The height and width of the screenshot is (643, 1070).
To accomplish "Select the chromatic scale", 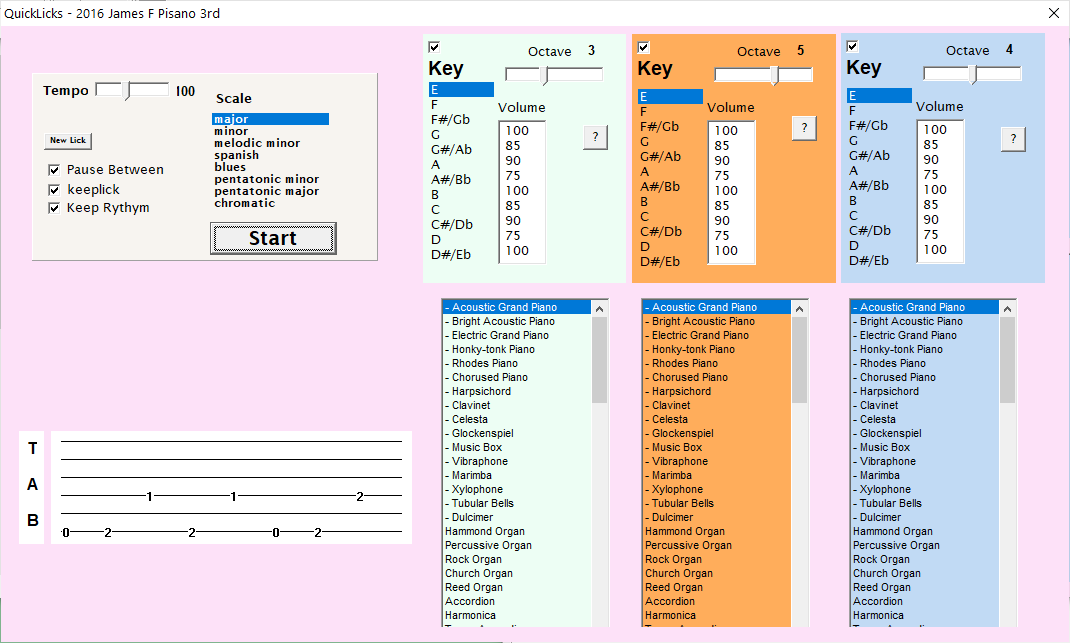I will [270, 203].
